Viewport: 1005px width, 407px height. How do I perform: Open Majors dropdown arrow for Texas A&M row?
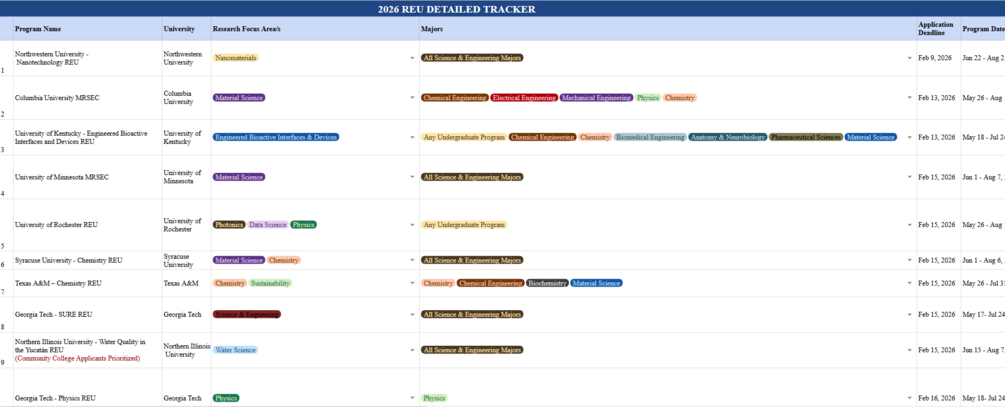[909, 283]
